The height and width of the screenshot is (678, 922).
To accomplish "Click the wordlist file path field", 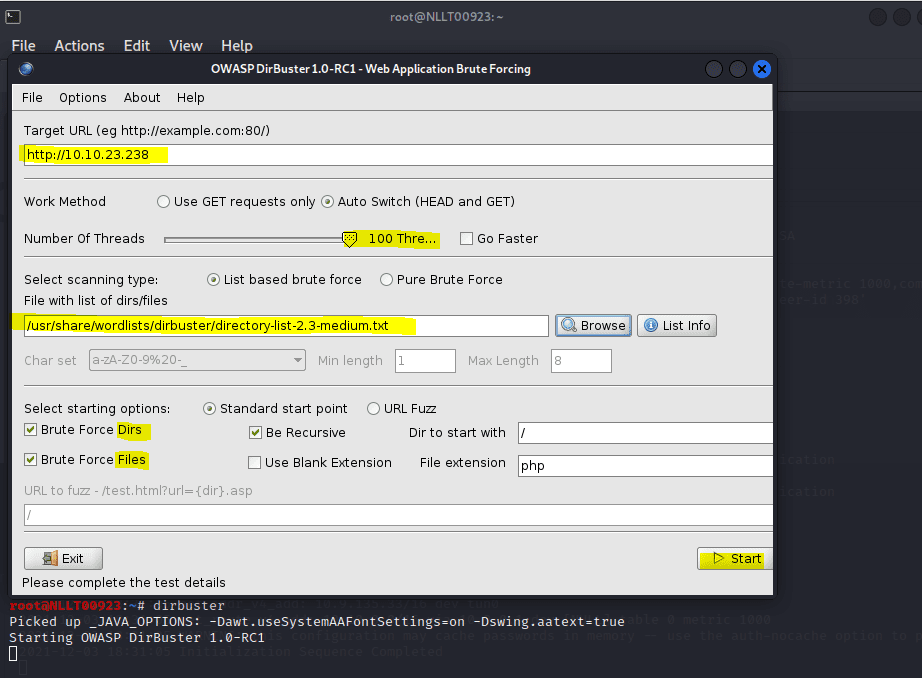I will coord(286,326).
